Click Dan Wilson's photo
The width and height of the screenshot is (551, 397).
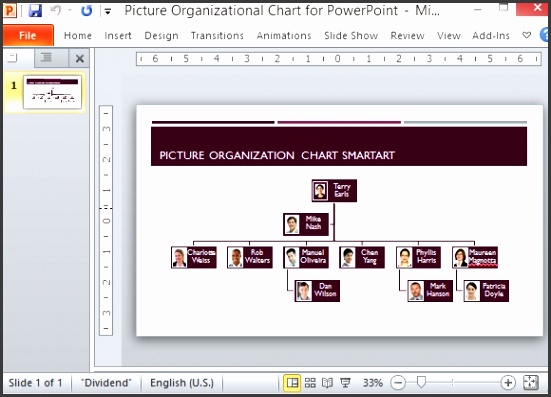[303, 291]
